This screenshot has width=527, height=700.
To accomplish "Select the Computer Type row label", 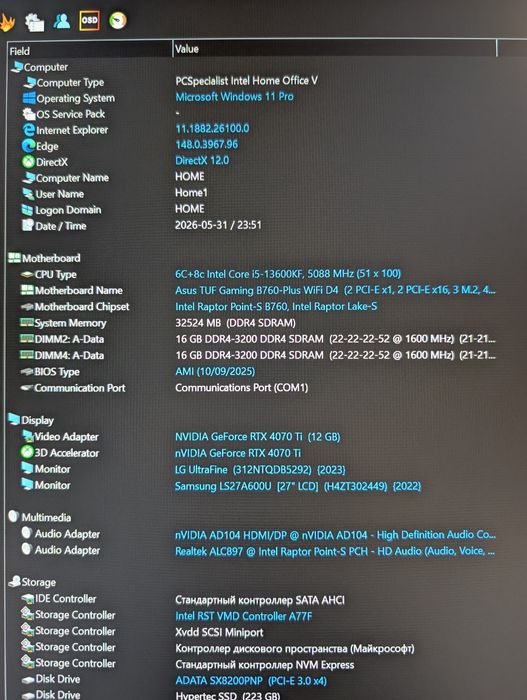I will [x=70, y=83].
